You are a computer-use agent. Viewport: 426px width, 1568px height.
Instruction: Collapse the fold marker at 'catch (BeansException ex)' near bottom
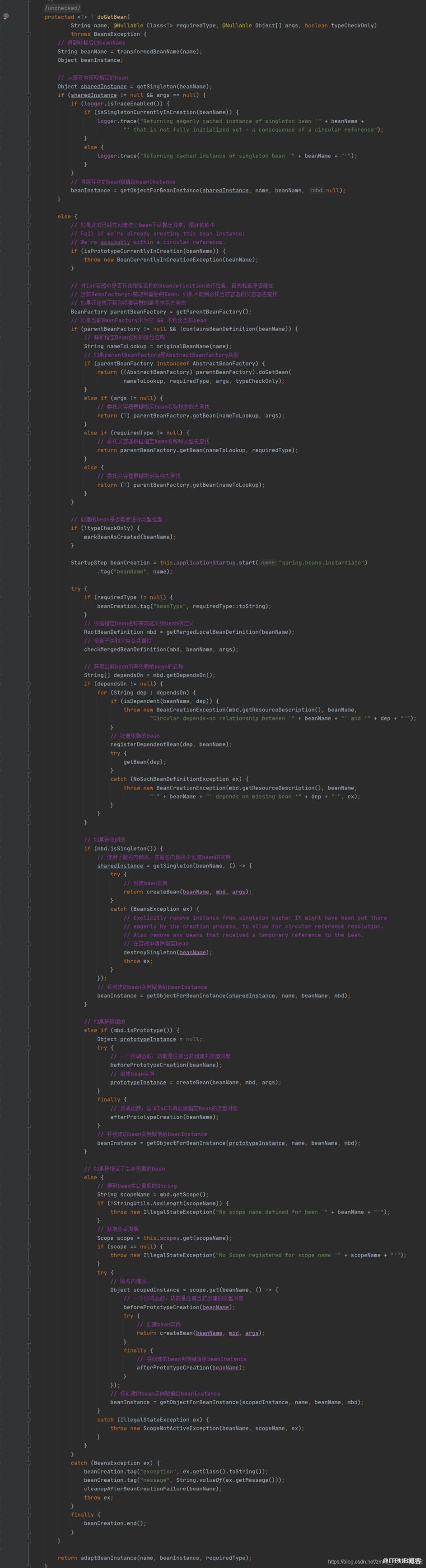[28, 1463]
